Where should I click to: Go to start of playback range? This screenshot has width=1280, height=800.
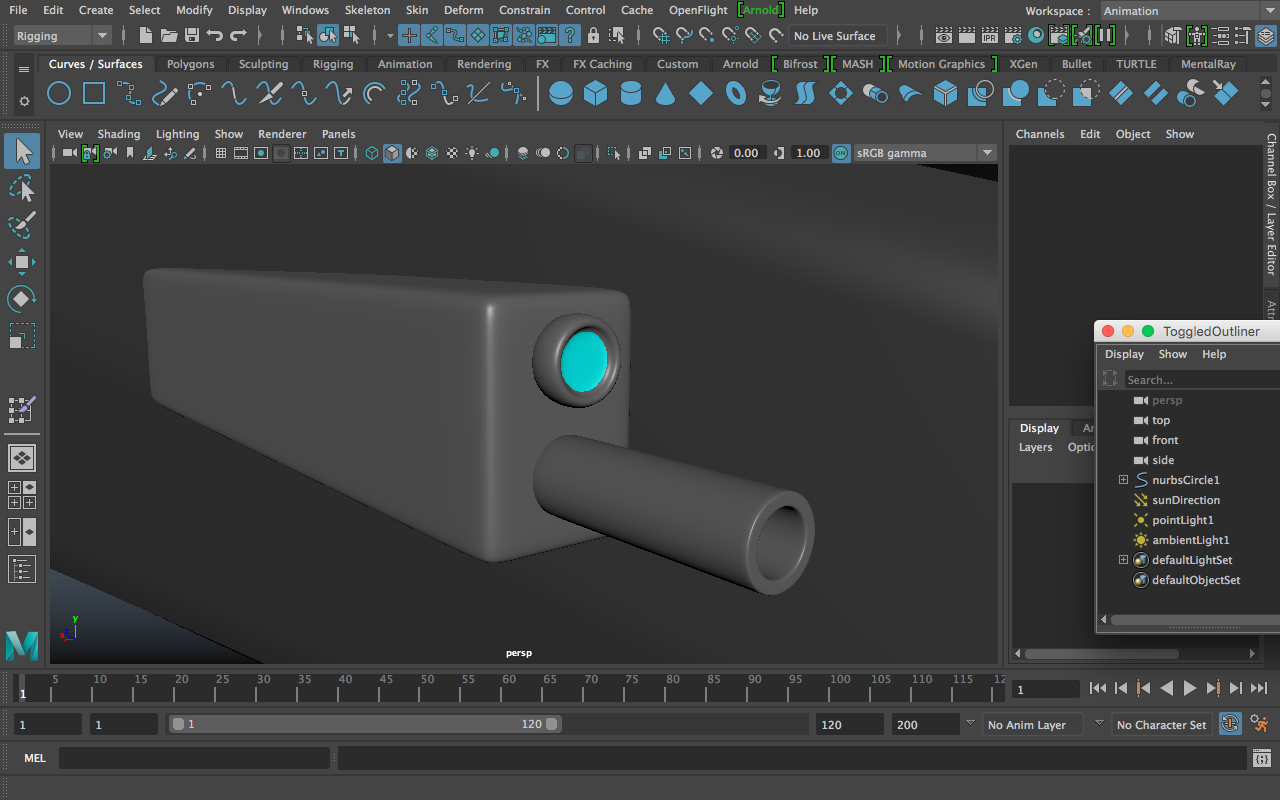[x=1098, y=688]
